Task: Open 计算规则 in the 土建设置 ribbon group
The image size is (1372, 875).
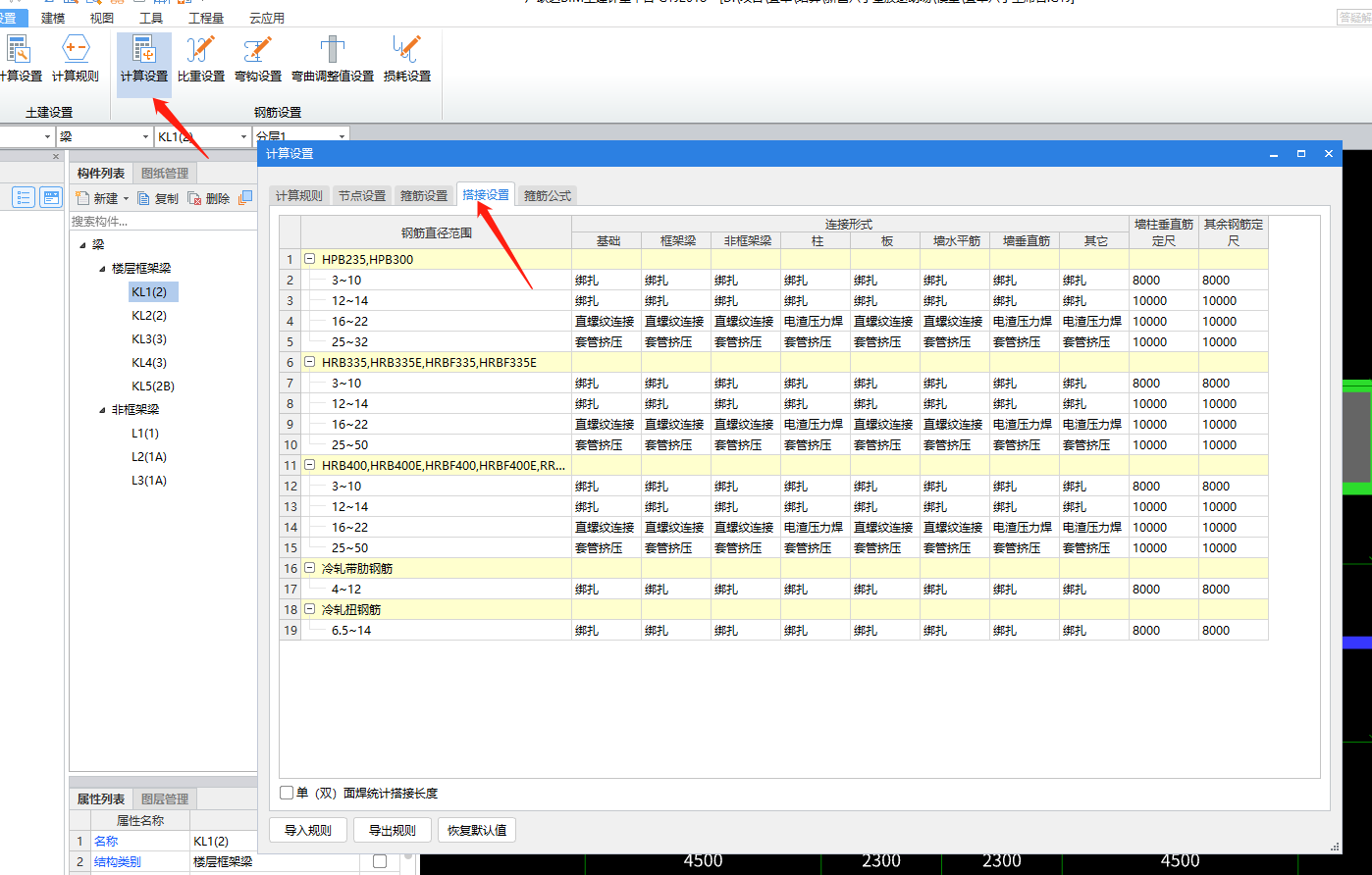Action: [76, 61]
